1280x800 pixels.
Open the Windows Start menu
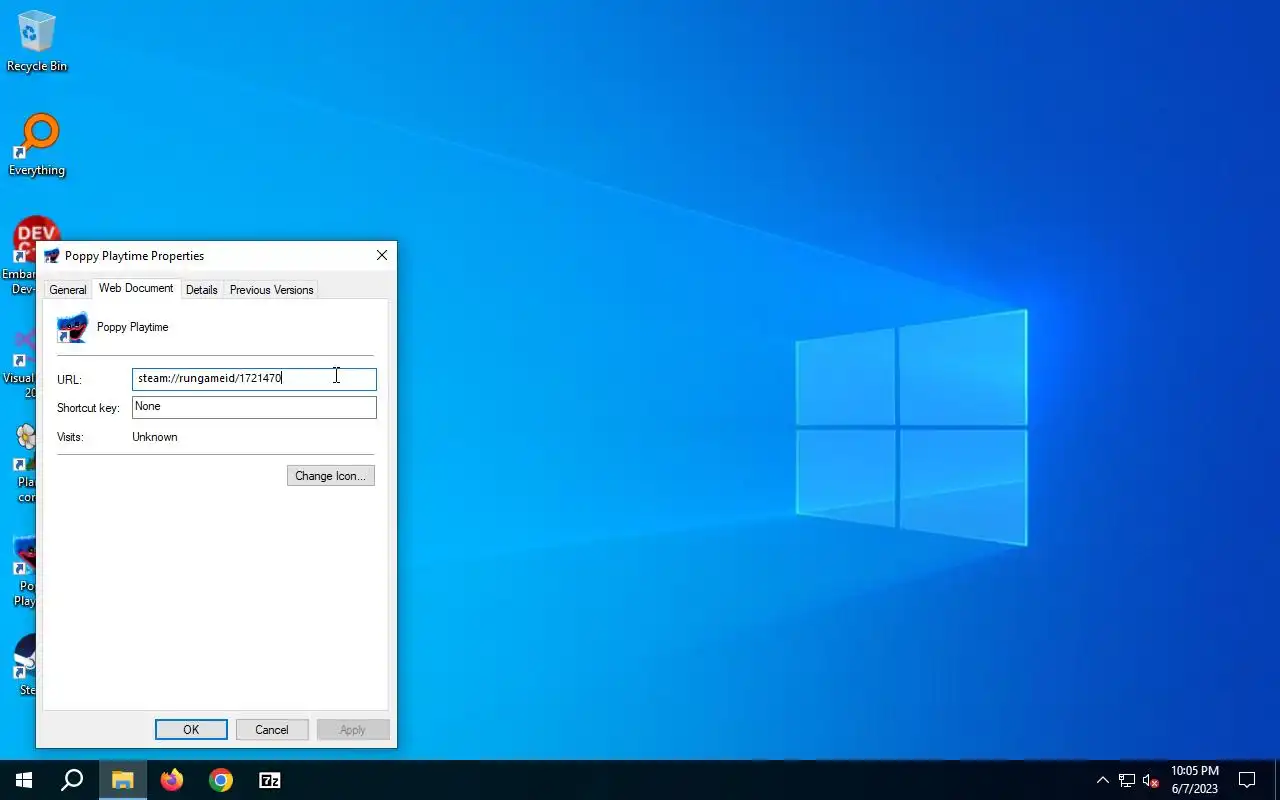click(x=24, y=780)
